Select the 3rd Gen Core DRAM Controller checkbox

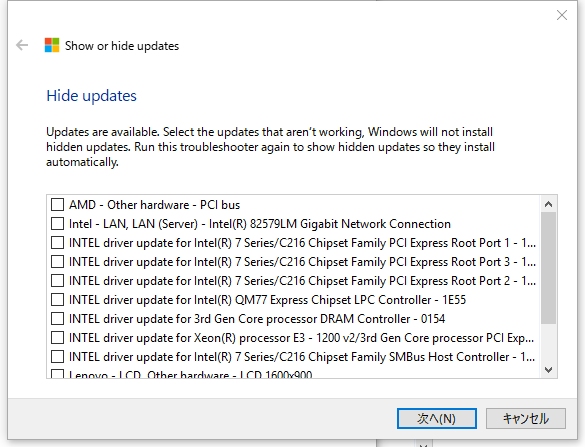(57, 319)
